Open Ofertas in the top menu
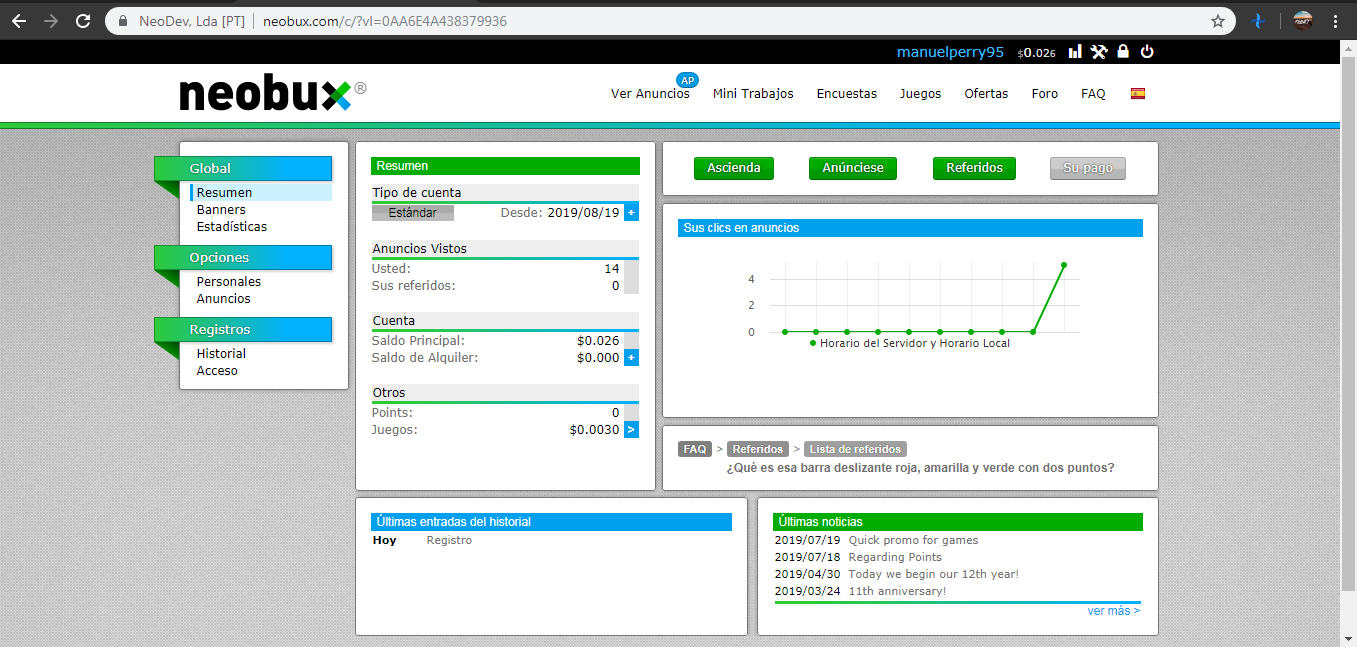Screen dimensions: 1357x647 (986, 94)
